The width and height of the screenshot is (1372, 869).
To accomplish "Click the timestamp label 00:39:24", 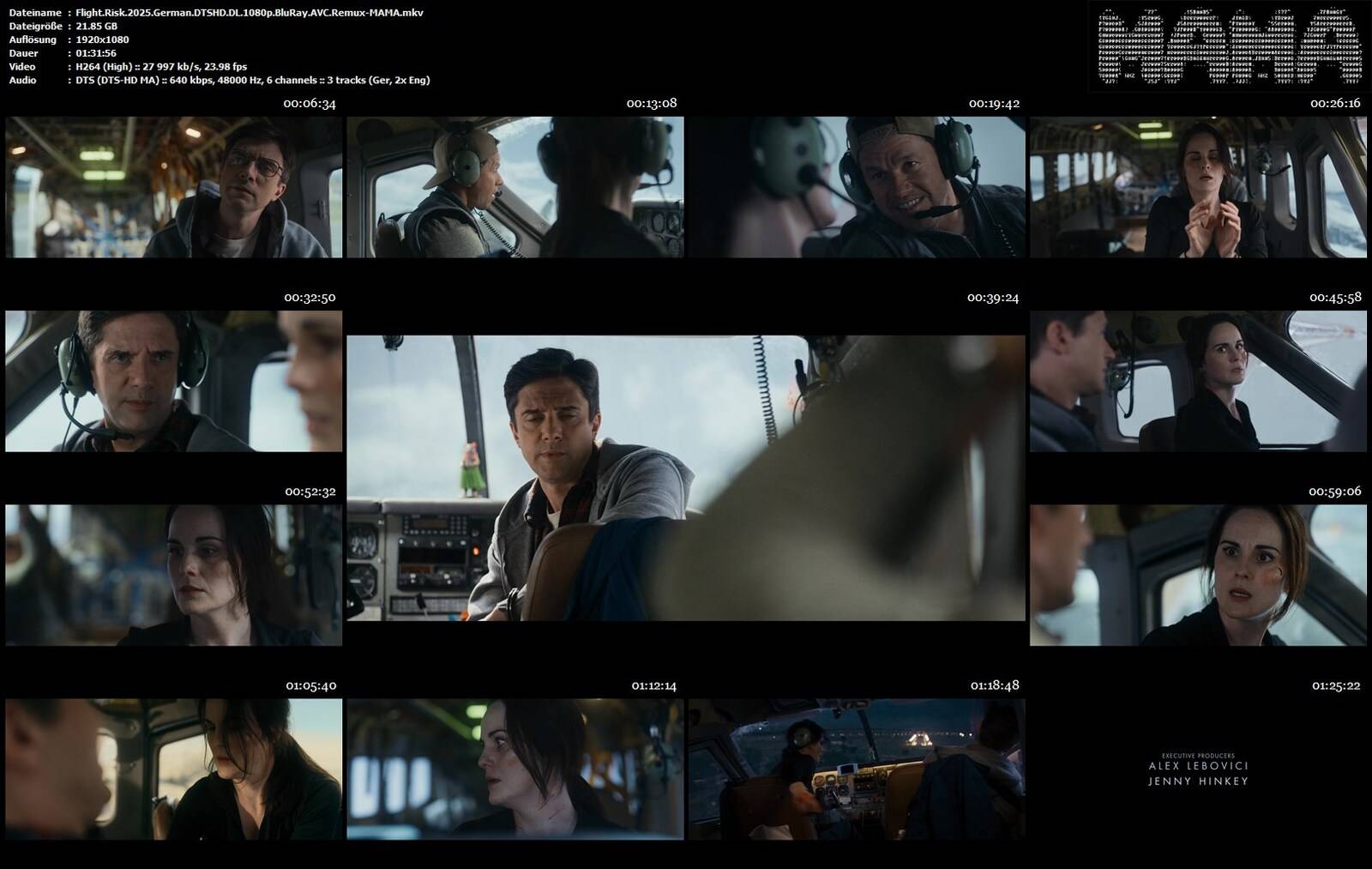I will [x=993, y=298].
